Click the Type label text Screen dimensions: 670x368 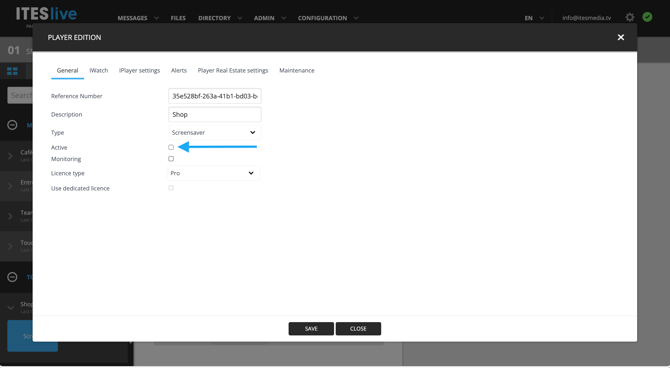pos(57,132)
